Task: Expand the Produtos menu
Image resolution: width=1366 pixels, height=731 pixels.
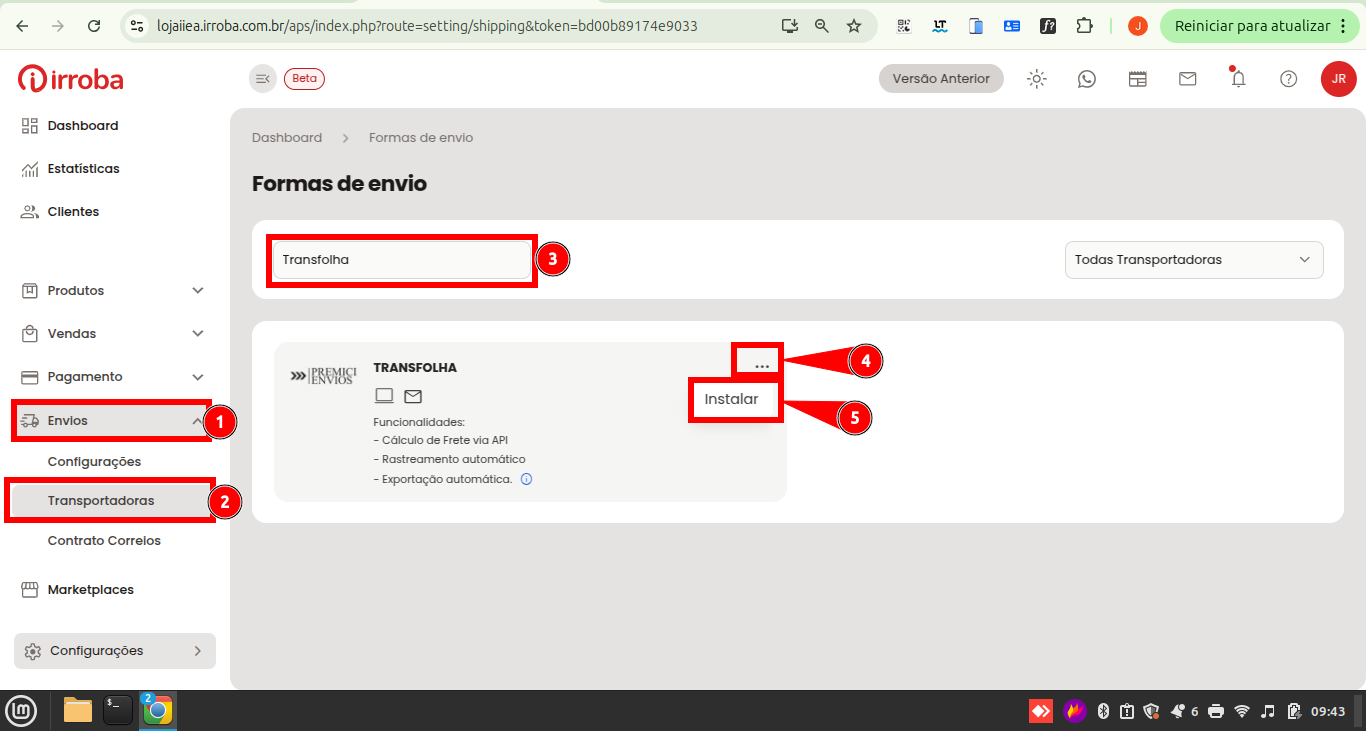Action: (113, 291)
